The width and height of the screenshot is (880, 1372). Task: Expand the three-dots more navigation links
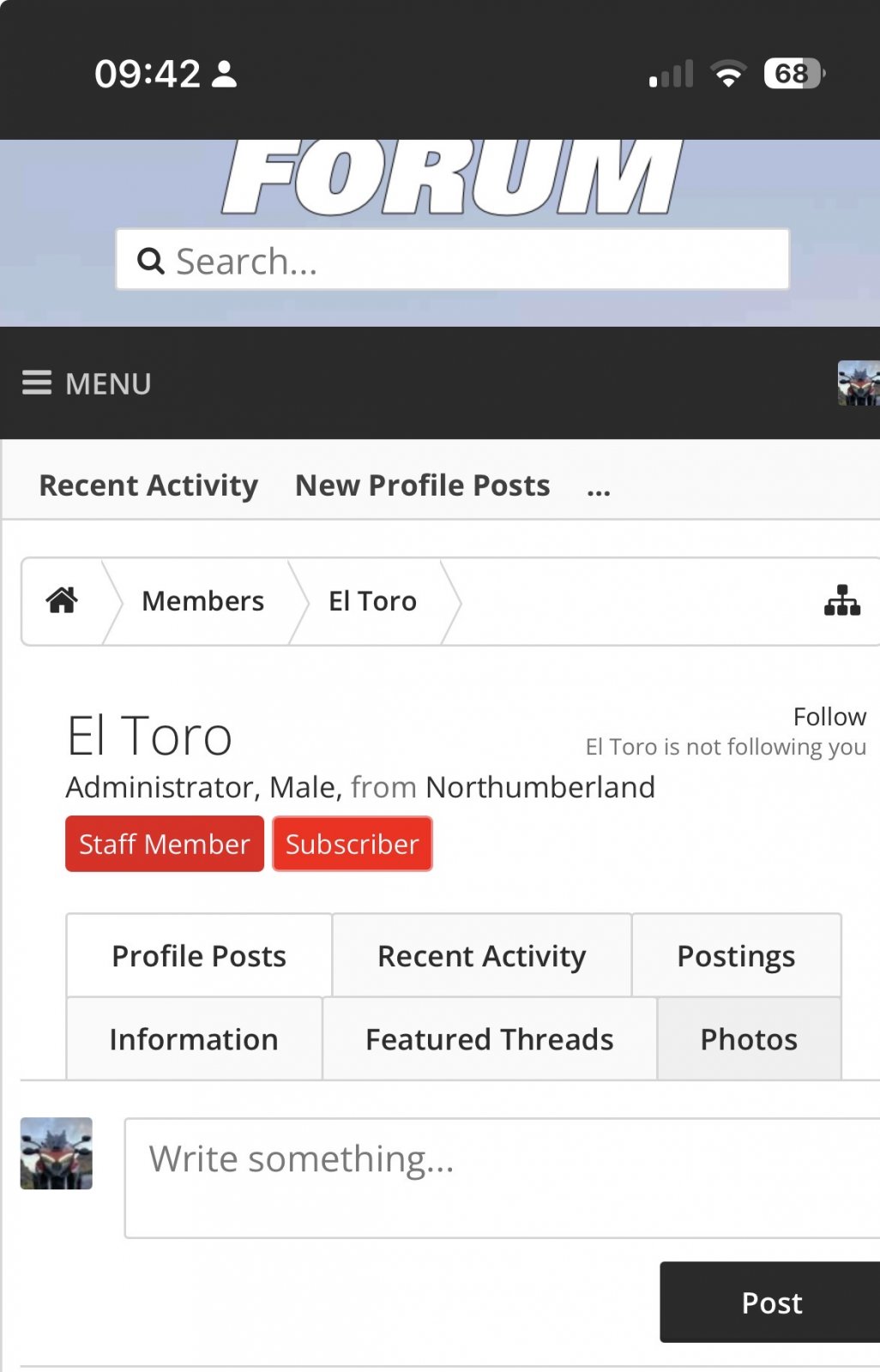pos(599,488)
